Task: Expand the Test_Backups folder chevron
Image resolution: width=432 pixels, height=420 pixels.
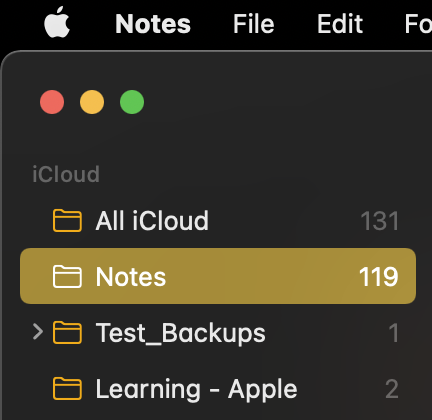Action: pos(38,332)
